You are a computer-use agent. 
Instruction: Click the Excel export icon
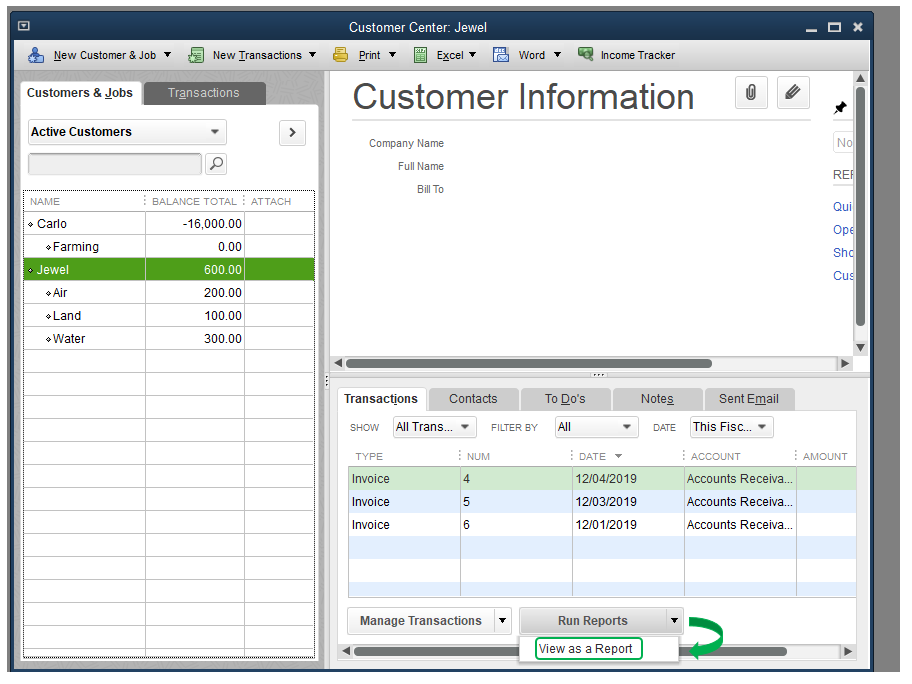point(421,55)
